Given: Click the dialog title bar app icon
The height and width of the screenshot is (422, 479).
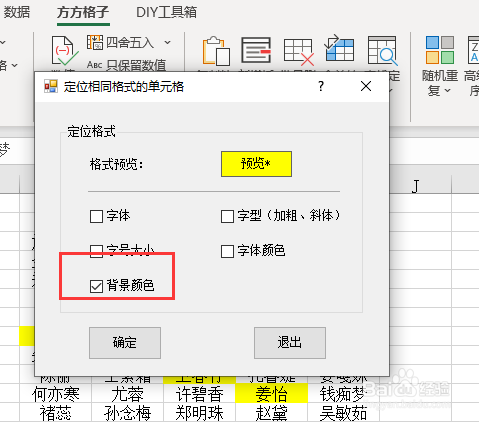Looking at the screenshot, I should point(51,86).
